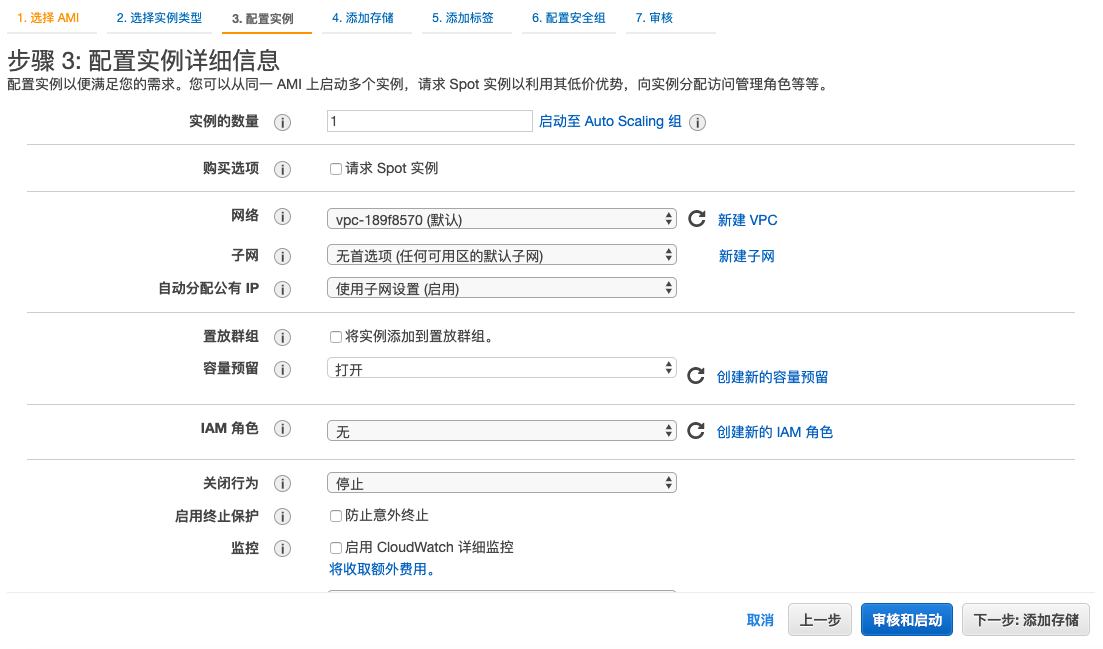Click the 实例的数量 input field
Viewport: 1103px width, 649px height.
tap(429, 121)
